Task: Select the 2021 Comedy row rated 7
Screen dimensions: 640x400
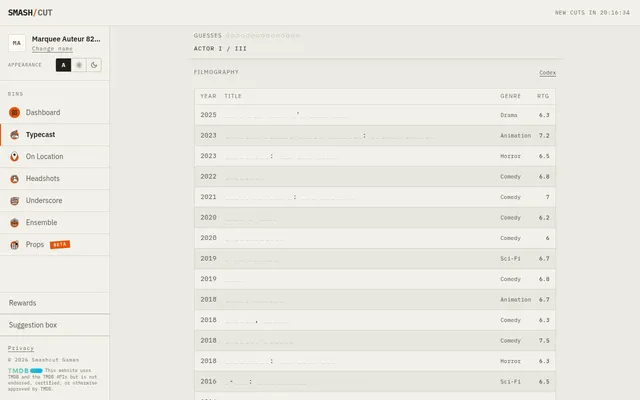Action: [x=375, y=197]
